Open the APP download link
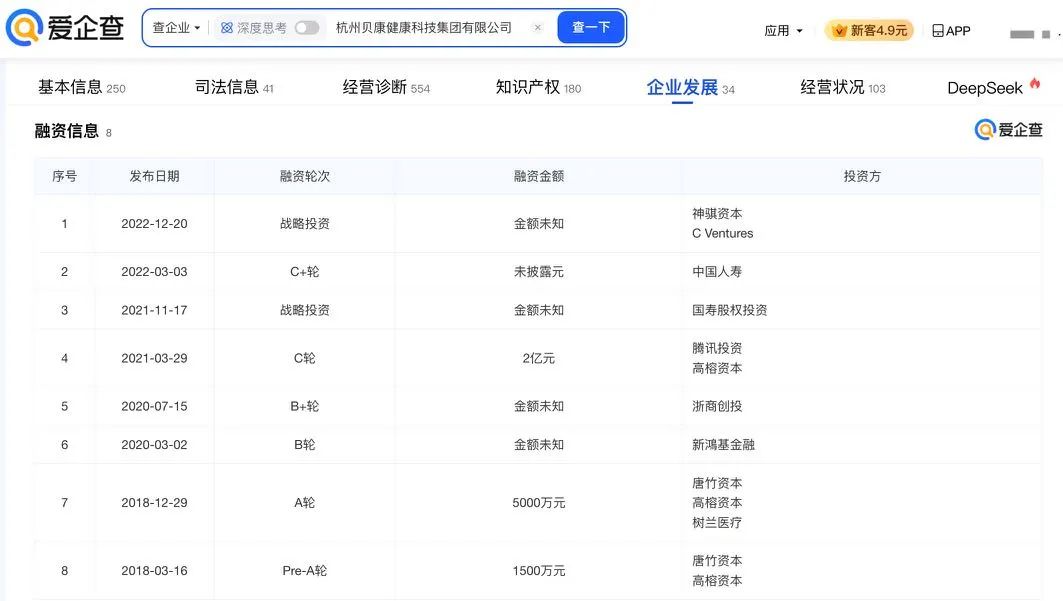The height and width of the screenshot is (601, 1063). (x=951, y=30)
